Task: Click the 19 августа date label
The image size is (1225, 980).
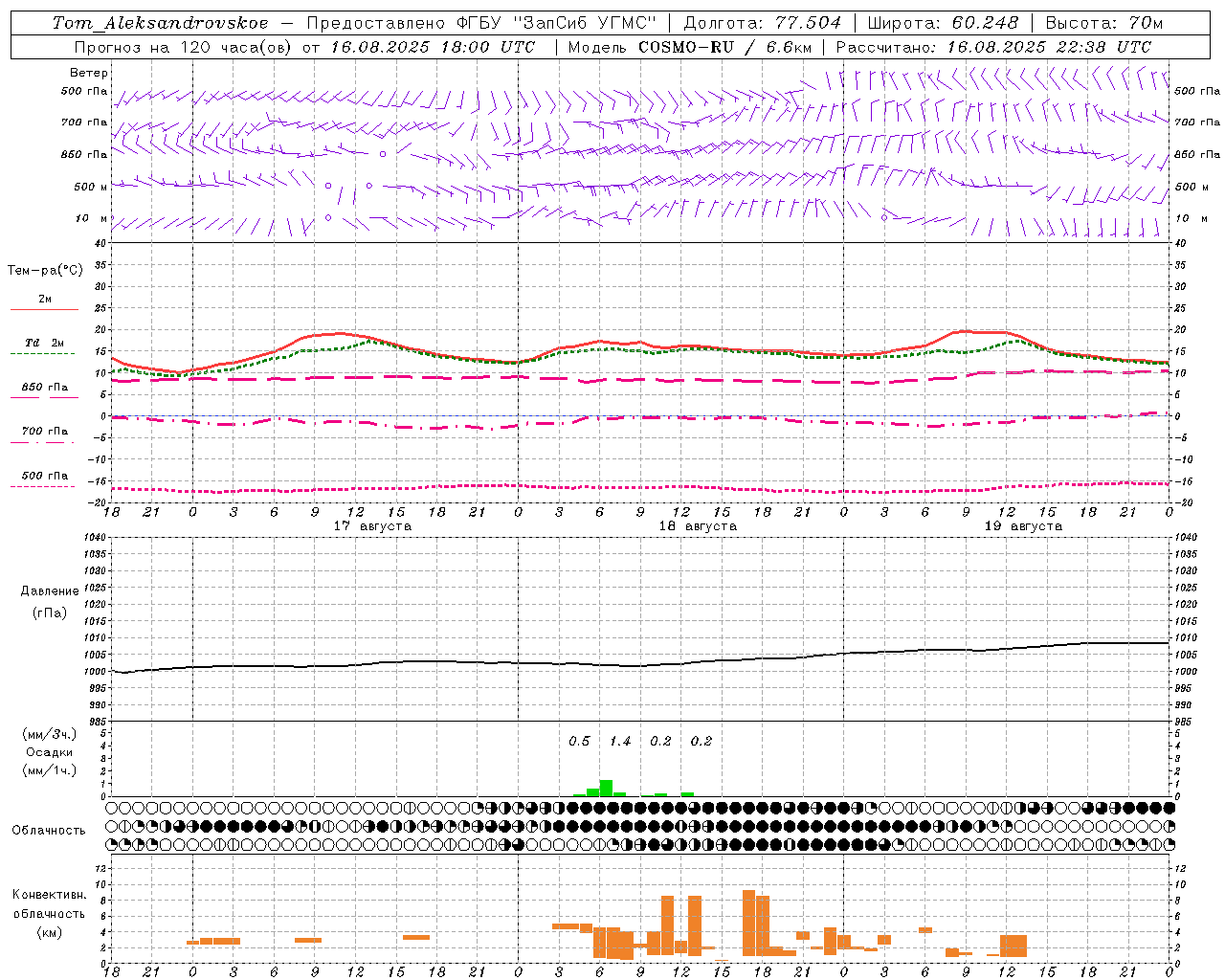Action: point(1023,526)
